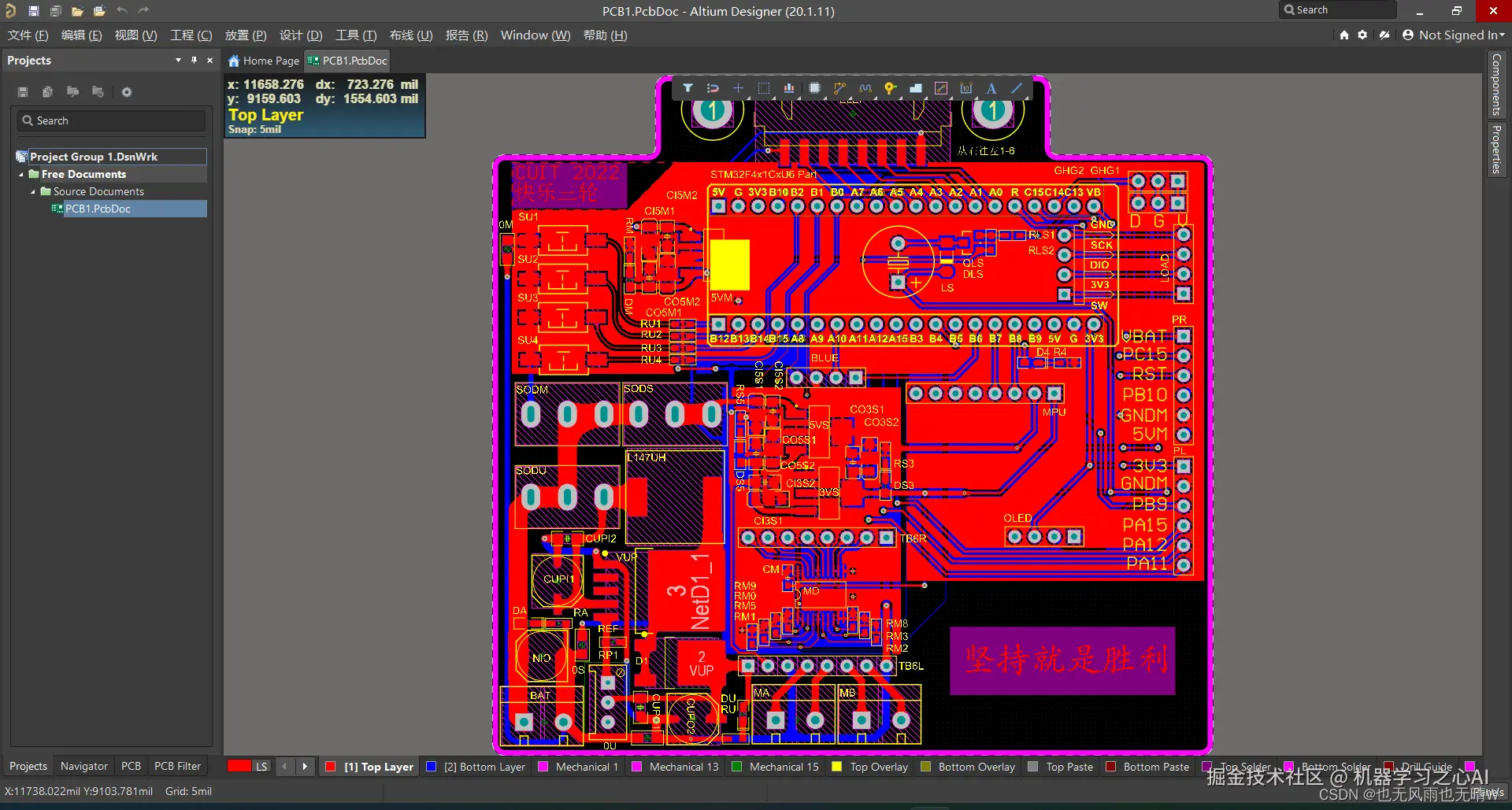Select the place string text tool
1512x810 pixels.
(991, 88)
